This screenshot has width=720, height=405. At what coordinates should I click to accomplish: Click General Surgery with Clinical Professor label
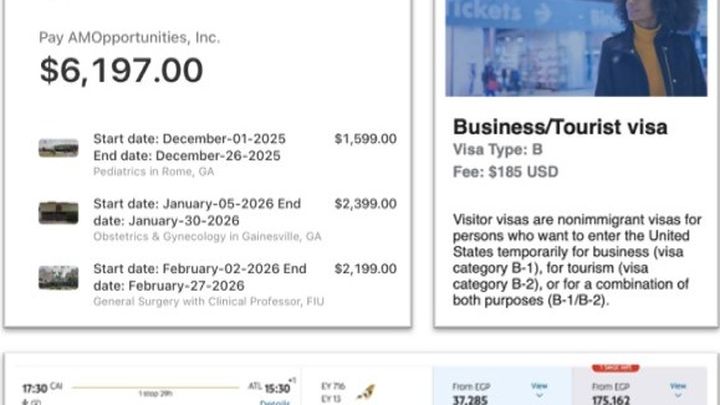[x=208, y=301]
